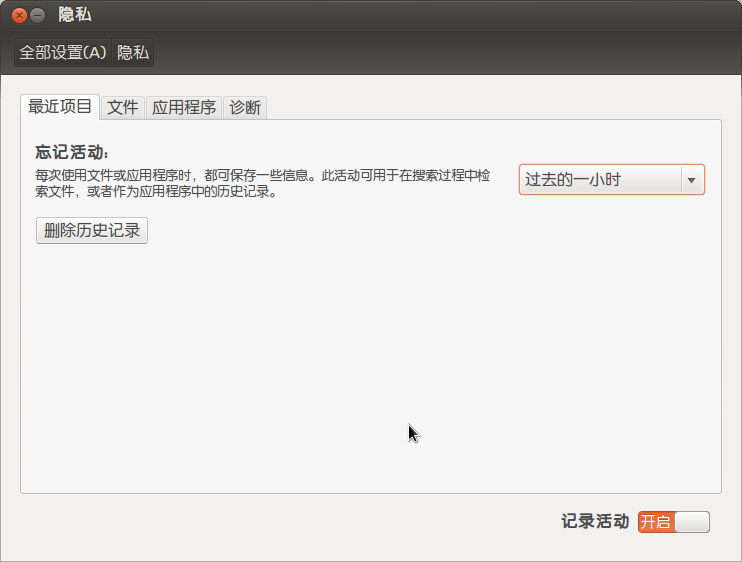The width and height of the screenshot is (742, 562).
Task: Switch to the 最近项目 tab
Action: 60,107
